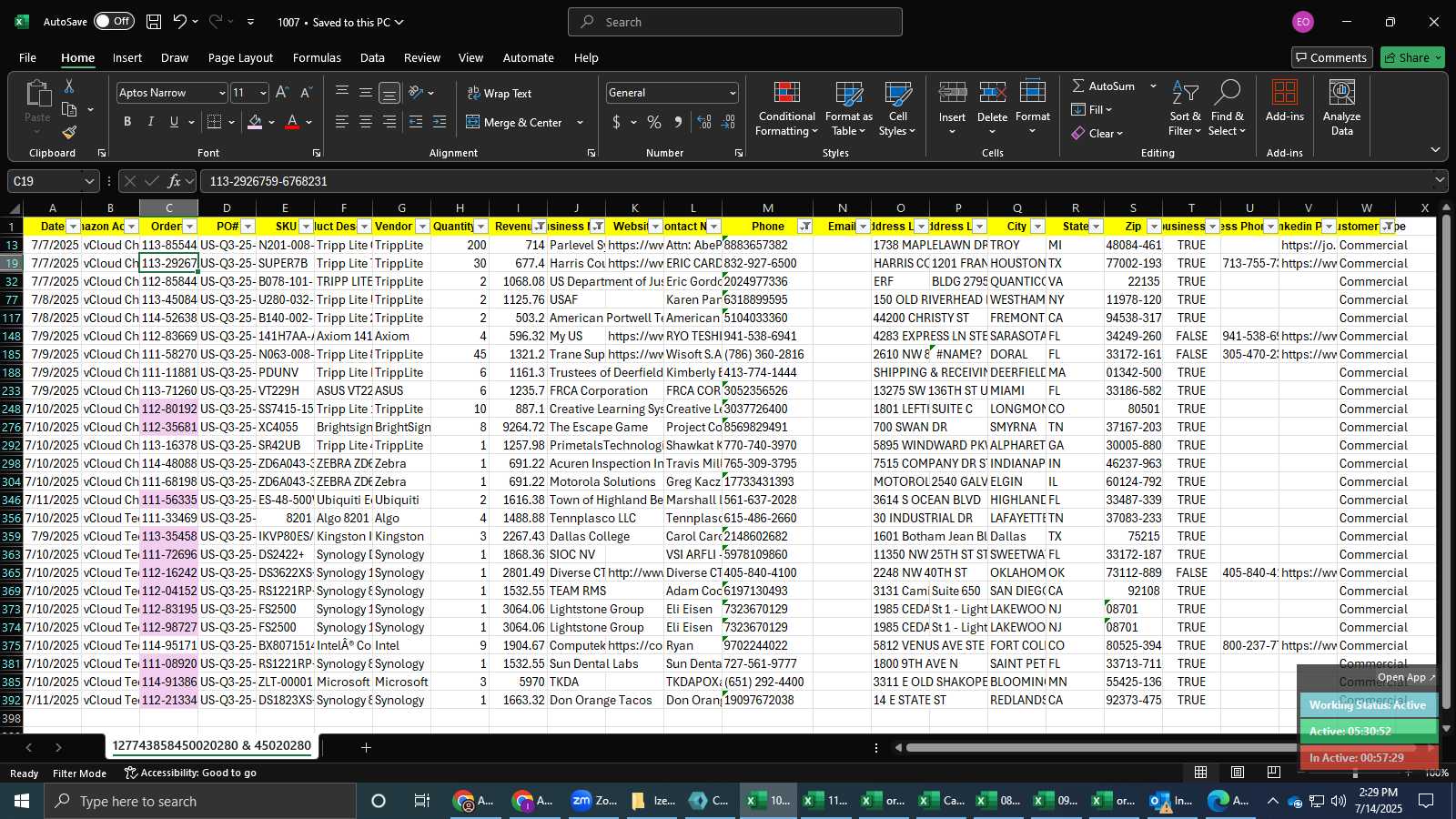Open filter dropdown for Date column
The width and height of the screenshot is (1456, 819).
click(74, 227)
